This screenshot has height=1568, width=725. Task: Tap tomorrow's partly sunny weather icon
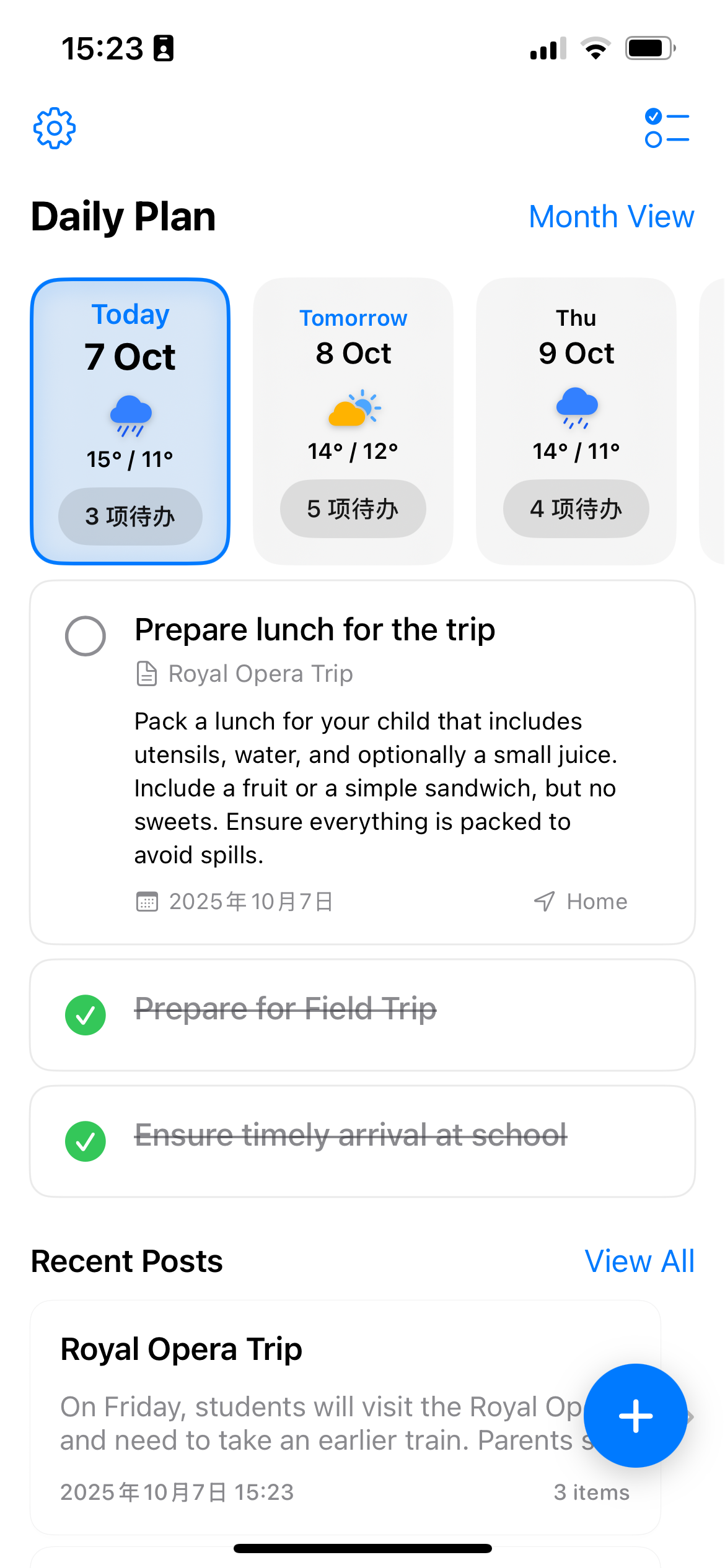point(354,408)
